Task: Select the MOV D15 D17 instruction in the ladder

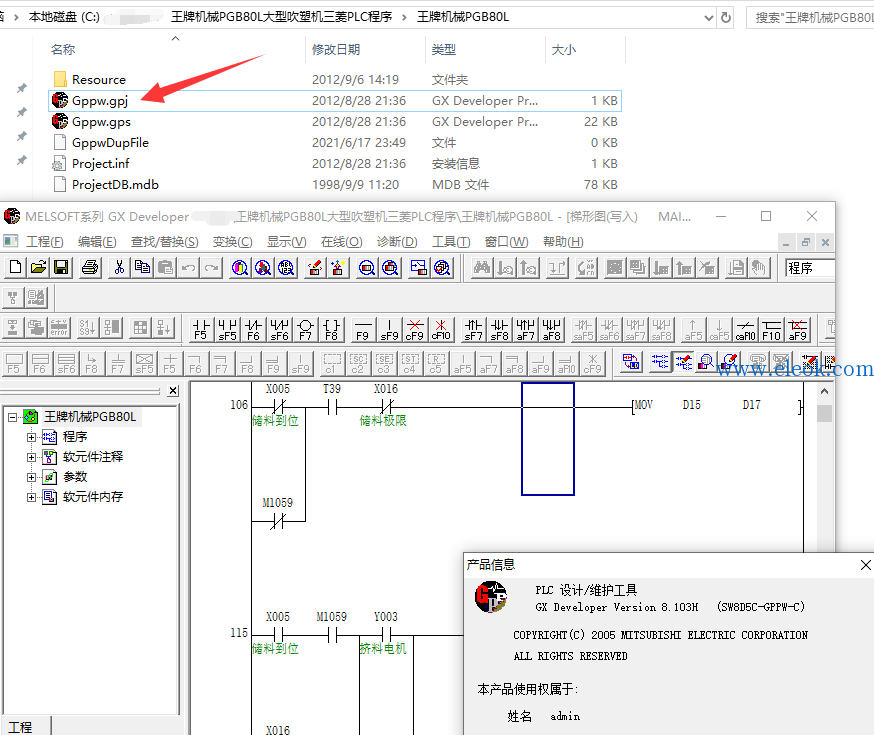Action: [718, 405]
